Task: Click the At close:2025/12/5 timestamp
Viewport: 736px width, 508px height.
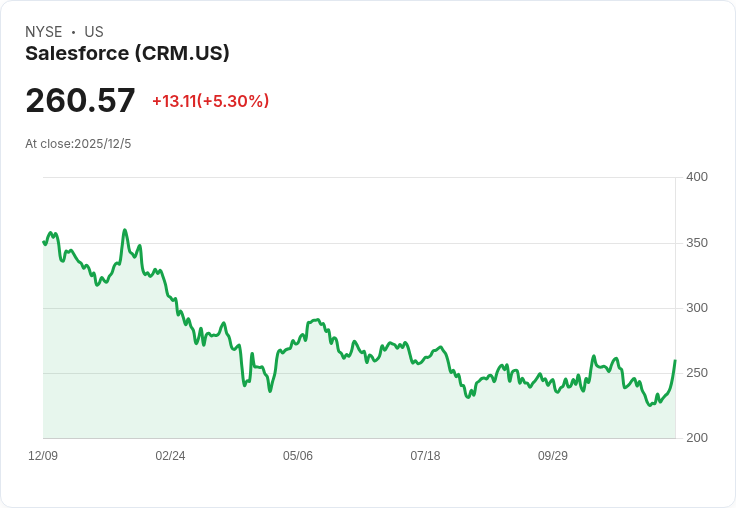Action: pyautogui.click(x=78, y=144)
